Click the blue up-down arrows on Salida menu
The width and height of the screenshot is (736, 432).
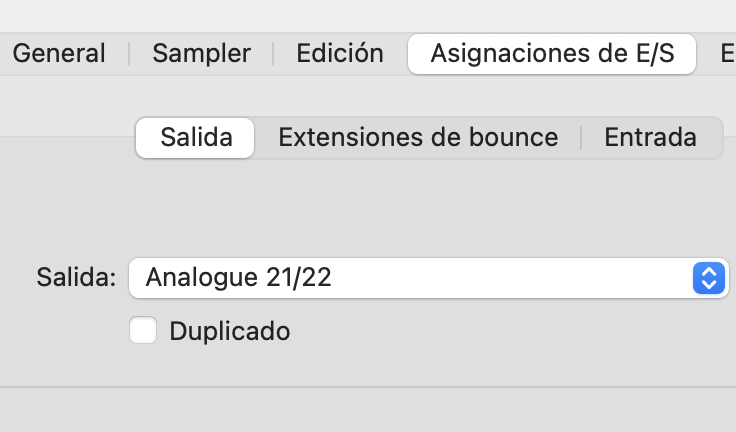click(x=708, y=278)
